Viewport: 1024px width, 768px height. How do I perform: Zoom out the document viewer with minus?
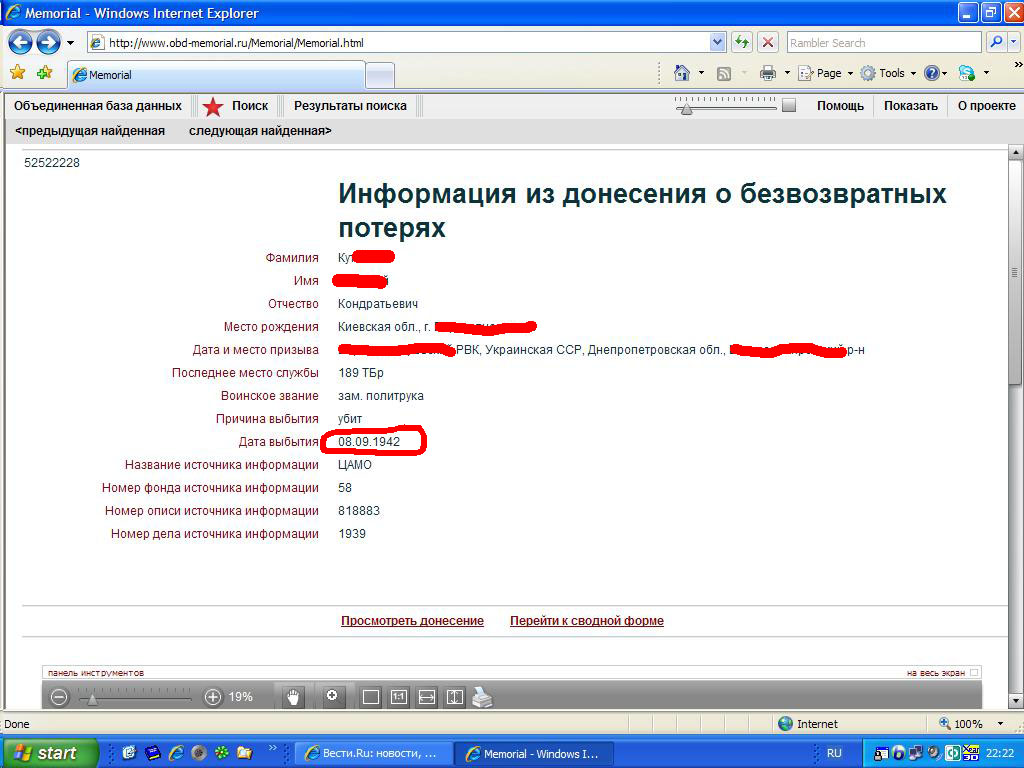coord(59,697)
